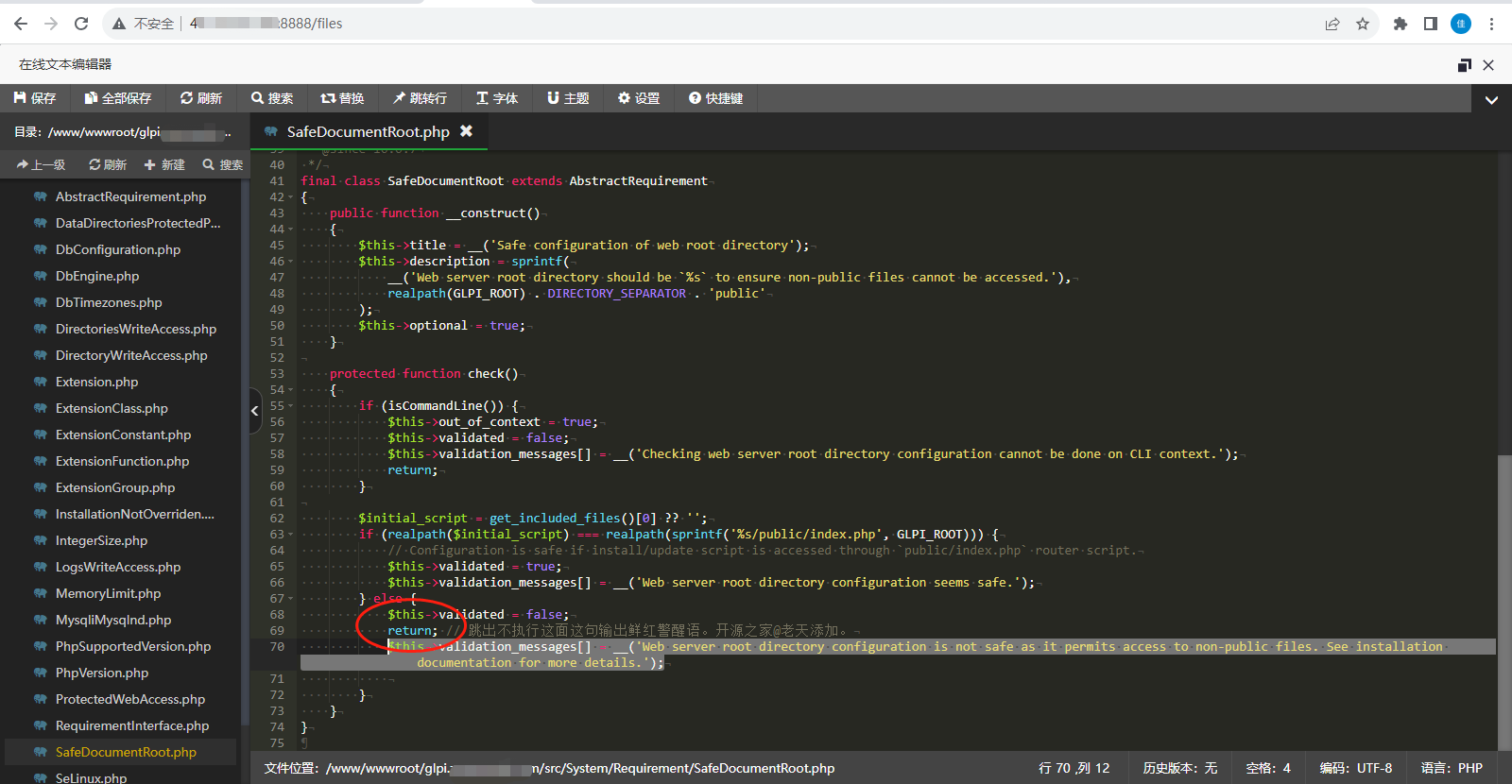Show 快捷键 keyboard shortcuts
Viewport: 1512px width, 784px height.
(715, 98)
